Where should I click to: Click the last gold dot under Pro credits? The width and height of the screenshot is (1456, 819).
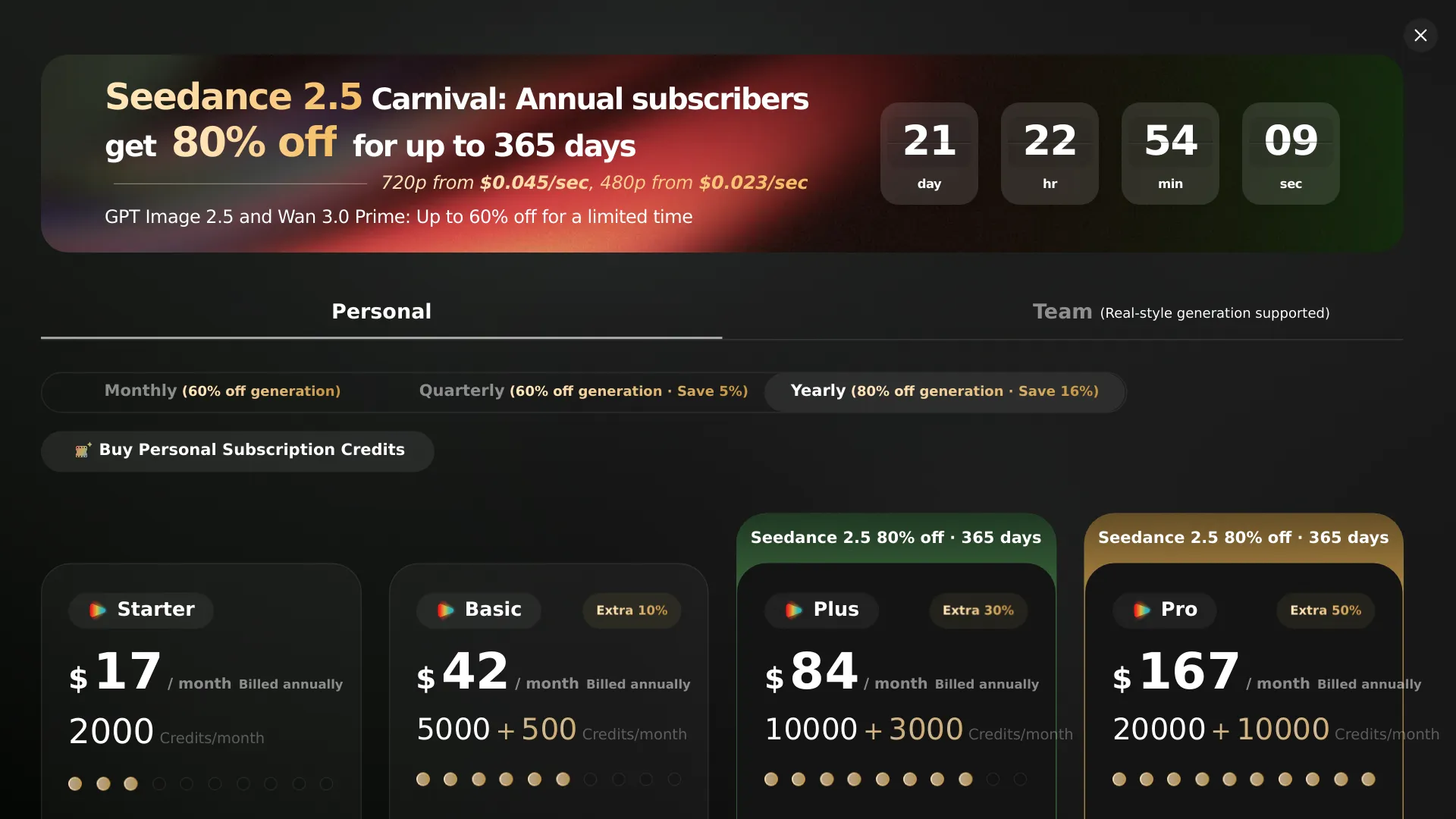pos(1368,779)
